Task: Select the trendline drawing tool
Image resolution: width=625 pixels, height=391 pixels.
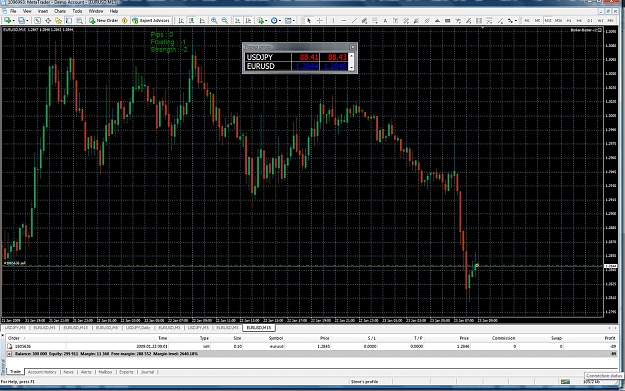Action: tap(354, 20)
